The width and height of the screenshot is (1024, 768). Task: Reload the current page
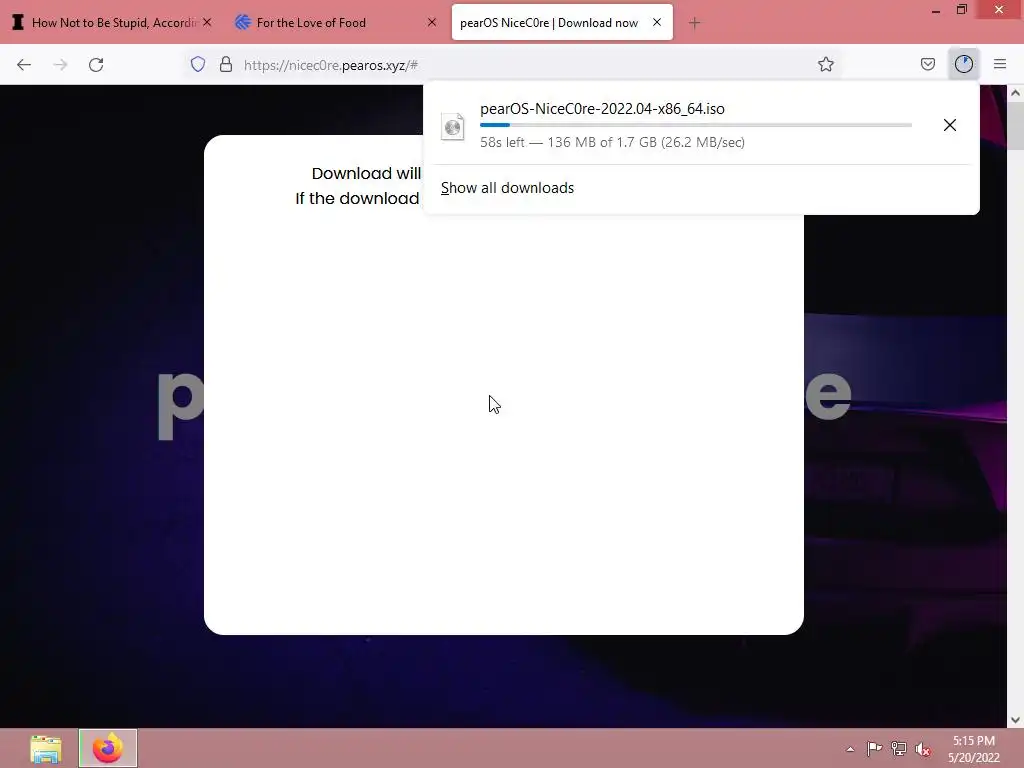point(96,65)
